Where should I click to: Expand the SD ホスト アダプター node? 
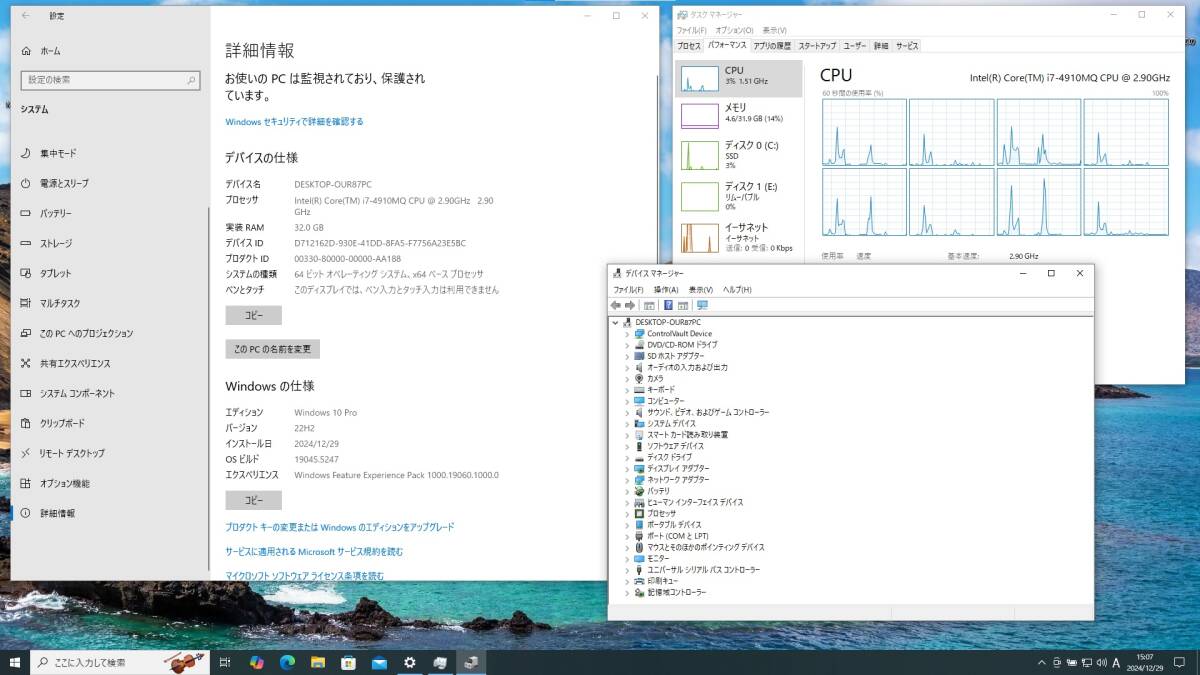click(x=628, y=356)
